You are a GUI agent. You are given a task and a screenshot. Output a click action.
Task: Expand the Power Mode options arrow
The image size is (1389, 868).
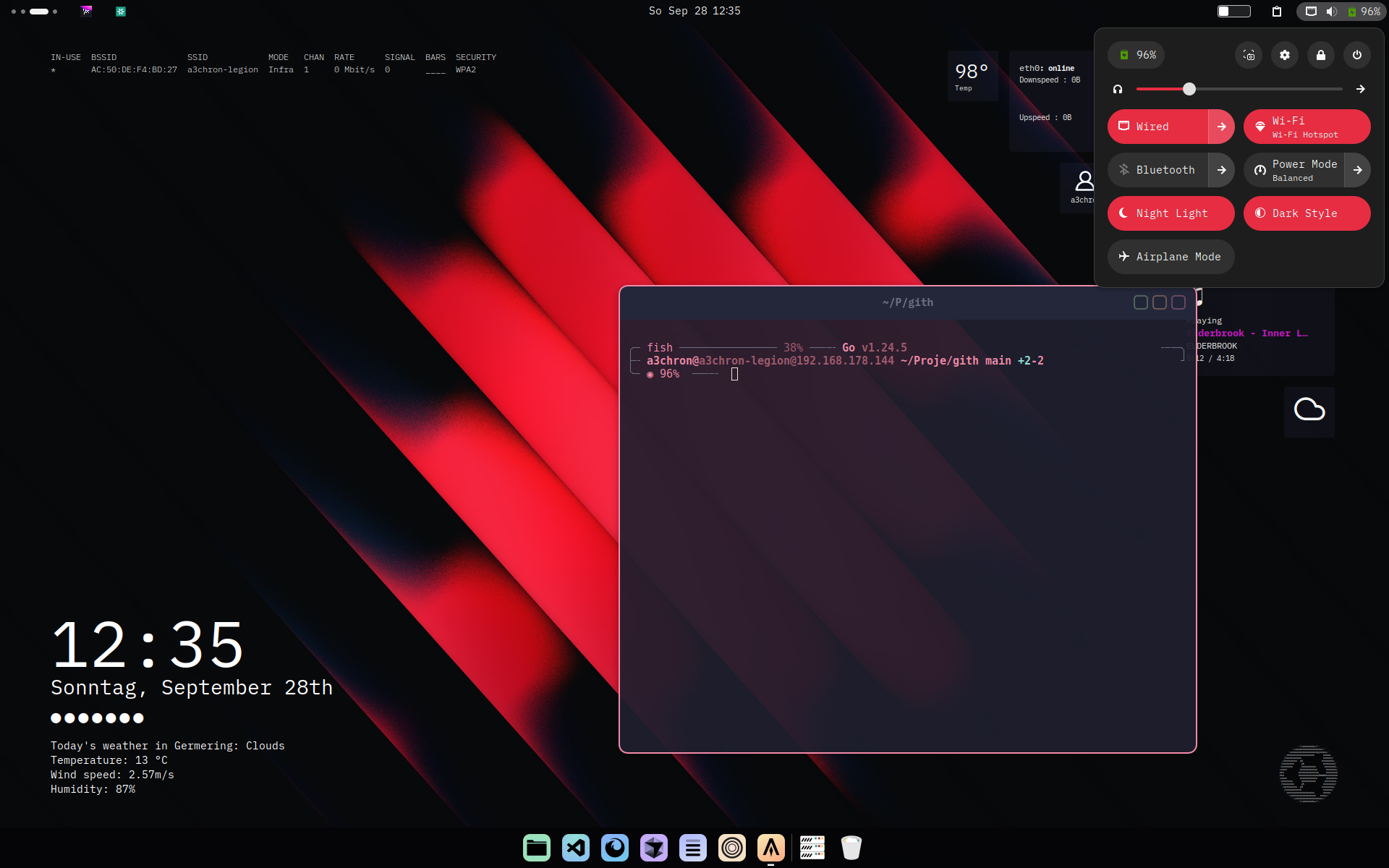(1357, 170)
